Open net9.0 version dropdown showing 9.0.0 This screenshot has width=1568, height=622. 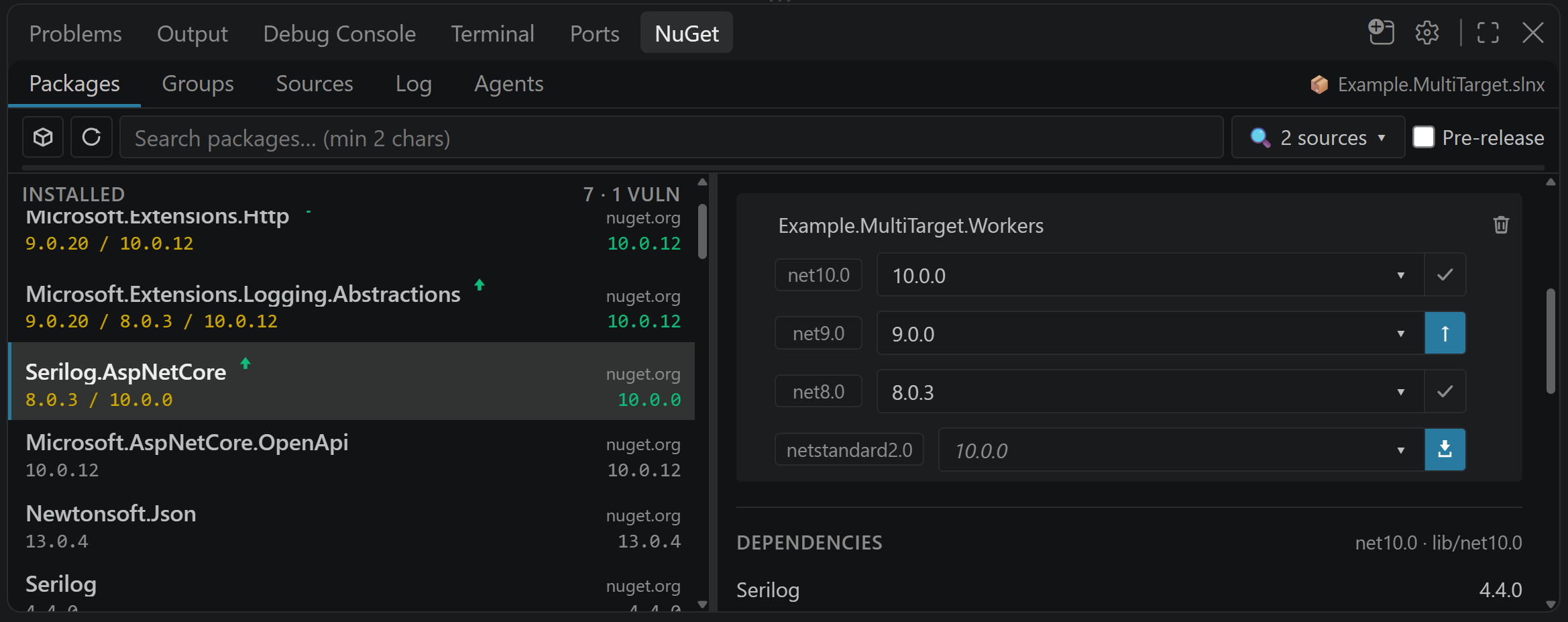tap(1150, 333)
